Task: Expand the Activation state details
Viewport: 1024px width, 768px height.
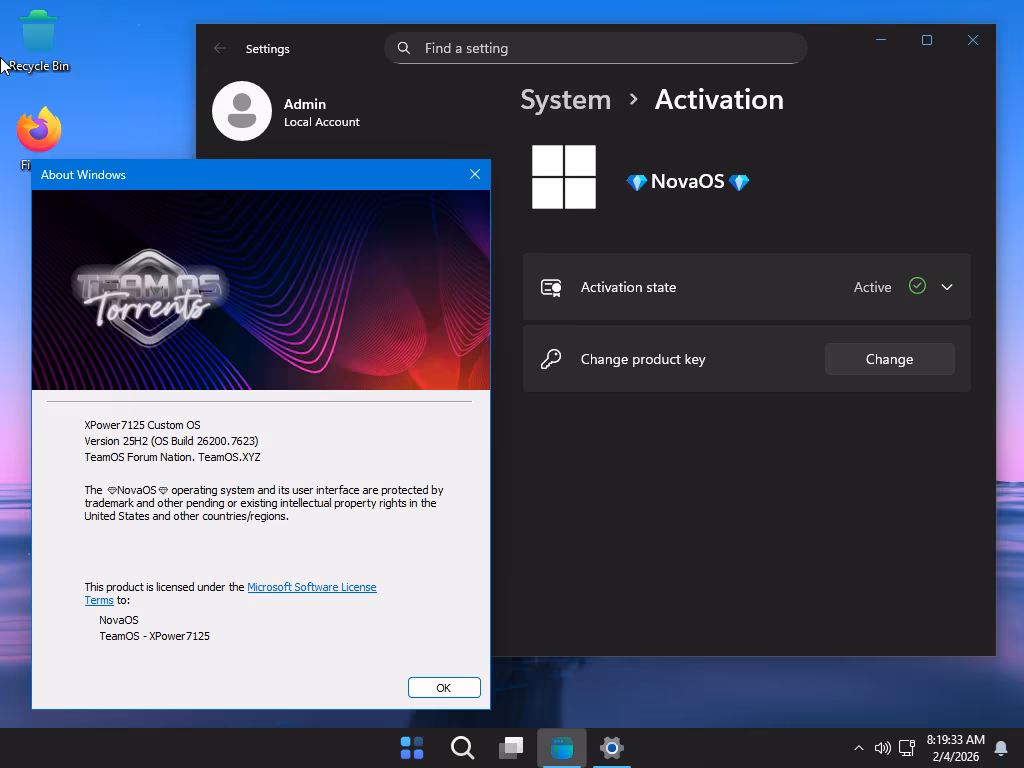Action: pos(946,287)
